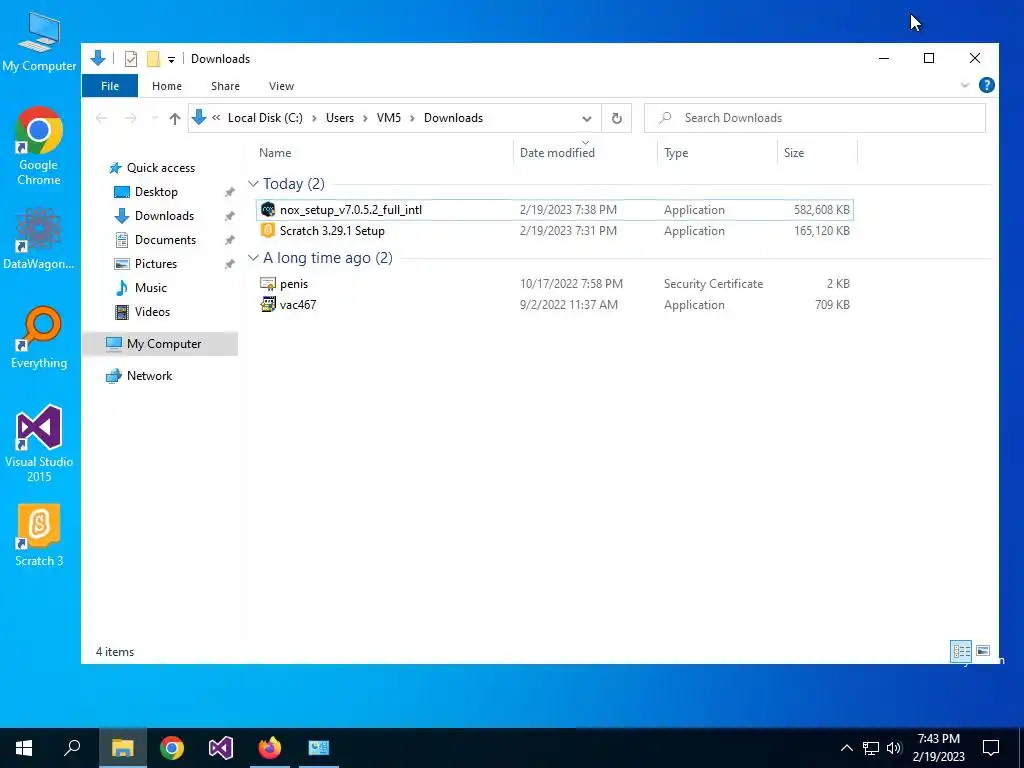Image resolution: width=1024 pixels, height=768 pixels.
Task: Open Quick access in navigation pane
Action: click(161, 168)
